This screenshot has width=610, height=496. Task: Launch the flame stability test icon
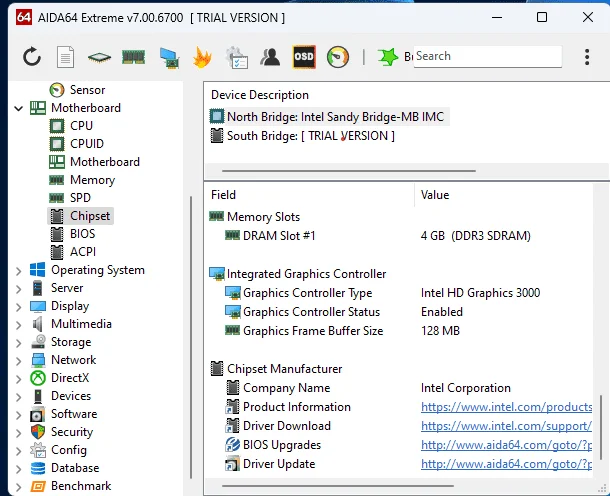pyautogui.click(x=202, y=58)
